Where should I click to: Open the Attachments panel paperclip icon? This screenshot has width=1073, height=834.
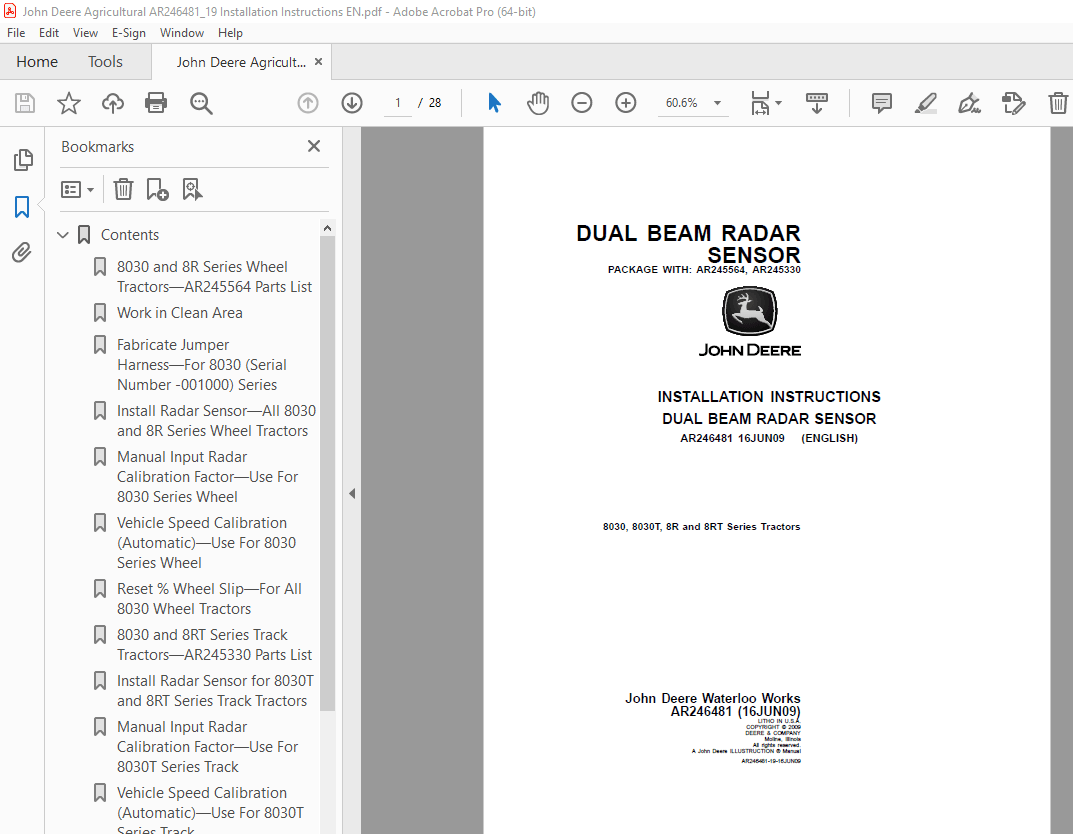22,252
